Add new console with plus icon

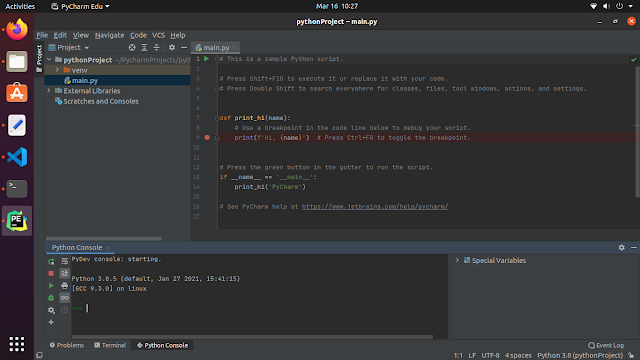pos(51,322)
